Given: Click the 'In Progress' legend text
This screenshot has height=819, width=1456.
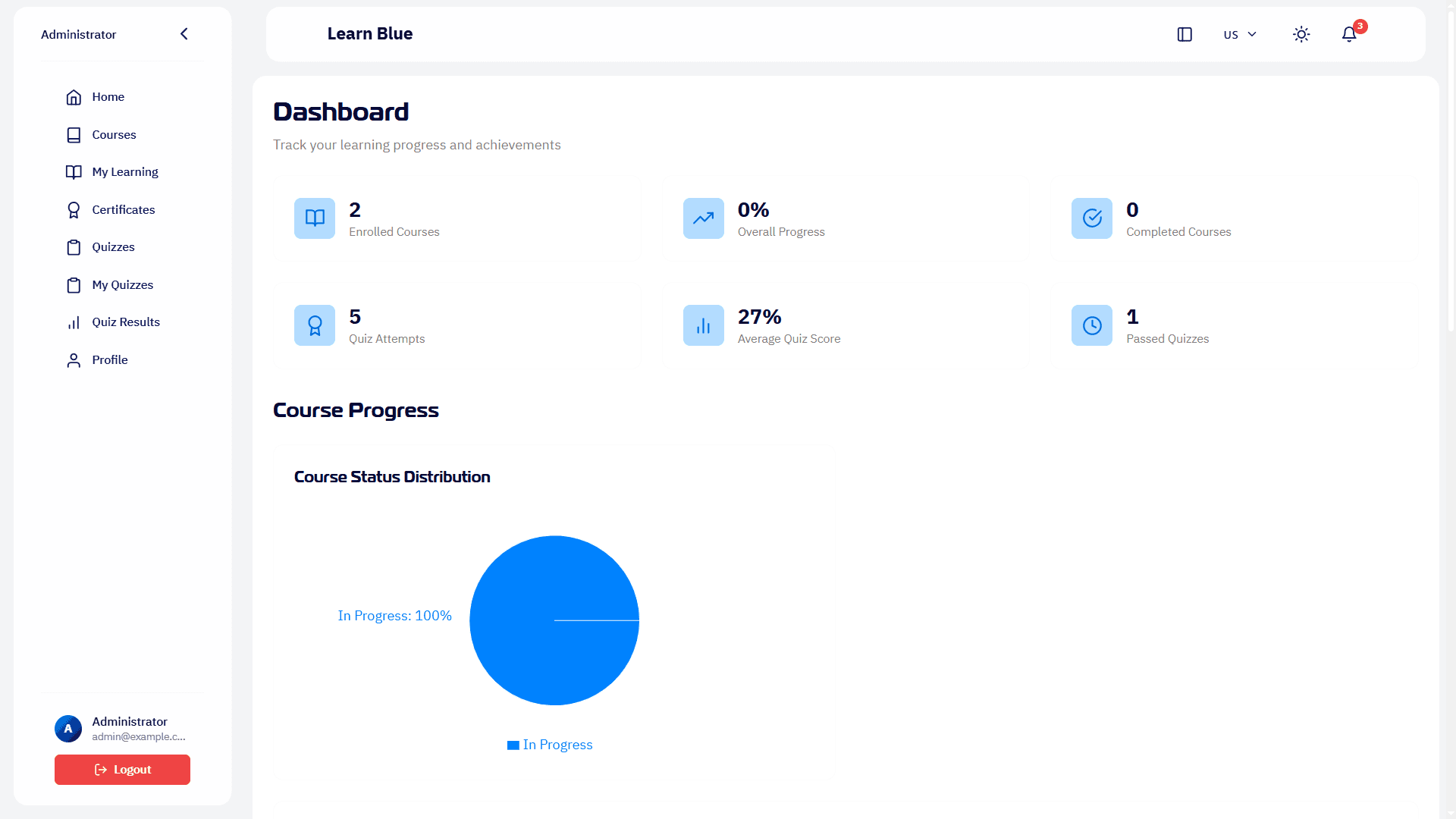Looking at the screenshot, I should coord(557,745).
